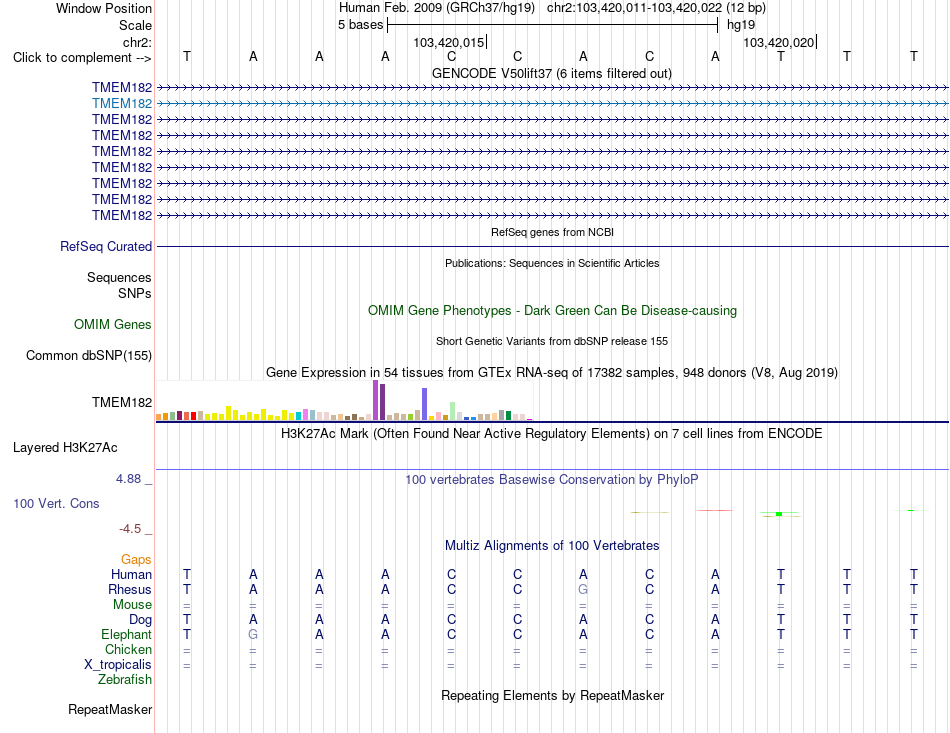Click the bright green PhyloP conservation mark
Image resolution: width=950 pixels, height=733 pixels.
point(779,514)
